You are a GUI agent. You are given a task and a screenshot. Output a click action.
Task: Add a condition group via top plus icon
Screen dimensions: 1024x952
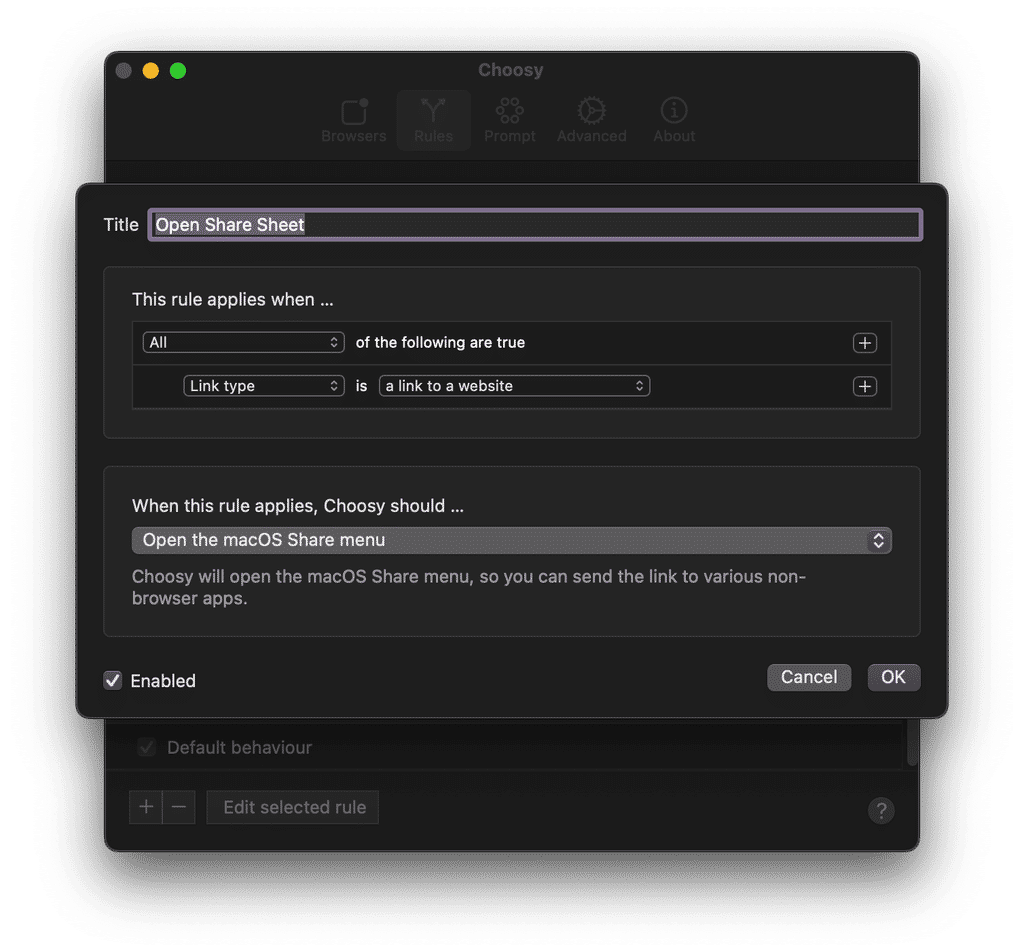tap(864, 342)
